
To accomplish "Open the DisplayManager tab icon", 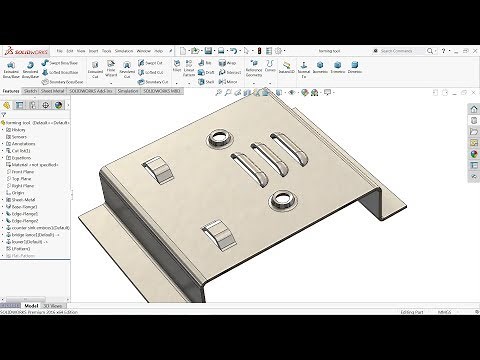I will pyautogui.click(x=59, y=105).
